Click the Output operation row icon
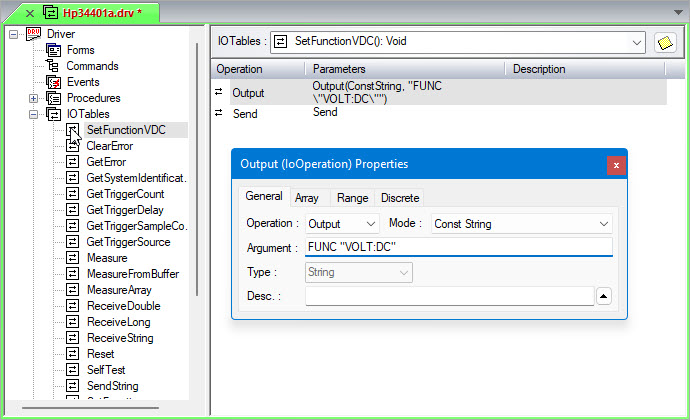Screen dimensions: 690x420 tap(219, 92)
